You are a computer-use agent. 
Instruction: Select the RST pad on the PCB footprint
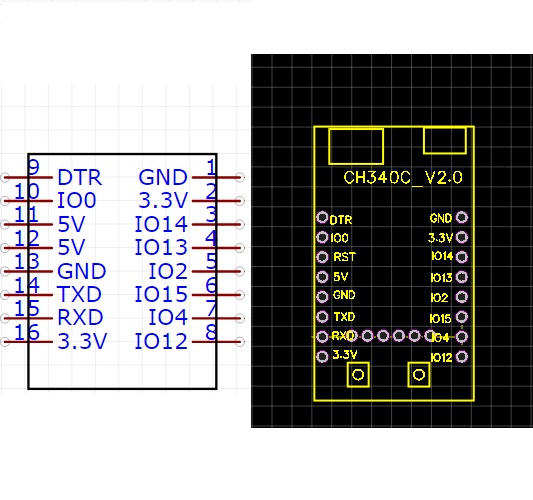pyautogui.click(x=322, y=257)
